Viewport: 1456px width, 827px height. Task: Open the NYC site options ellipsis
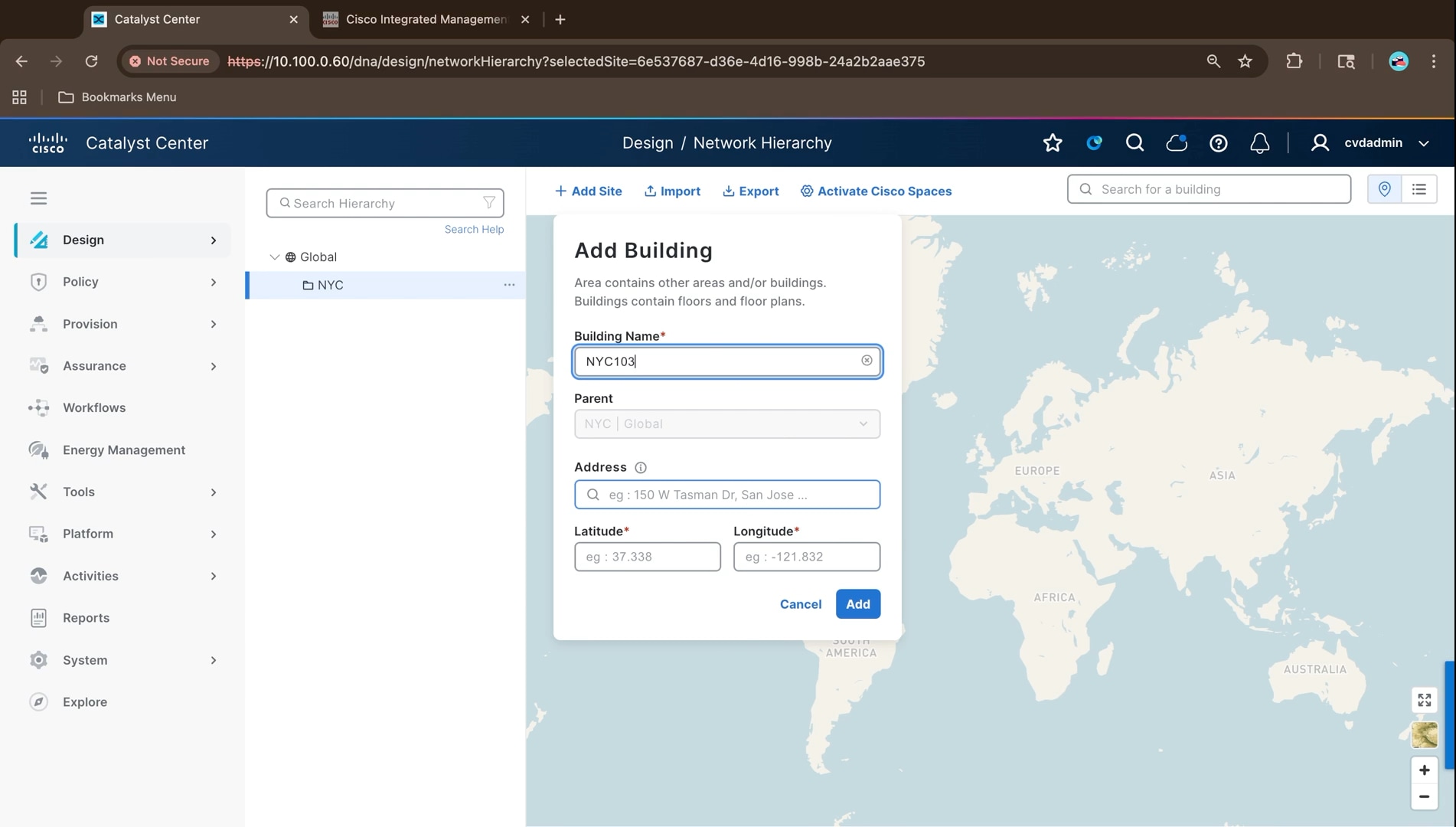pyautogui.click(x=509, y=285)
